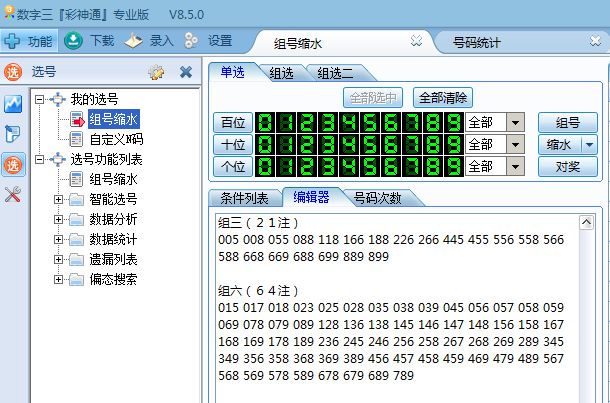This screenshot has width=610, height=403.
Task: Open the 缩水 button dropdown arrow
Action: click(x=589, y=144)
